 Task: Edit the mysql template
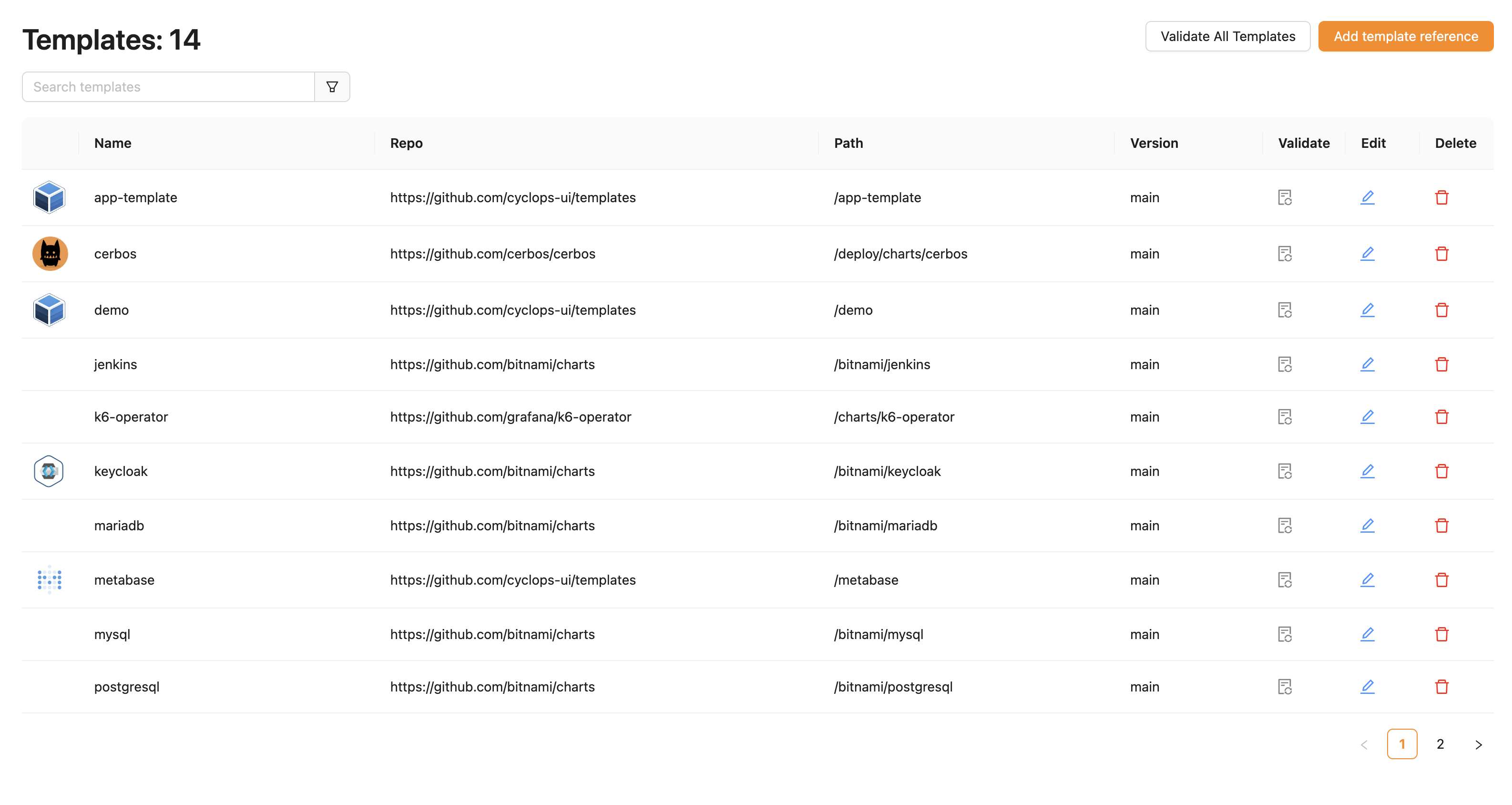click(1367, 635)
